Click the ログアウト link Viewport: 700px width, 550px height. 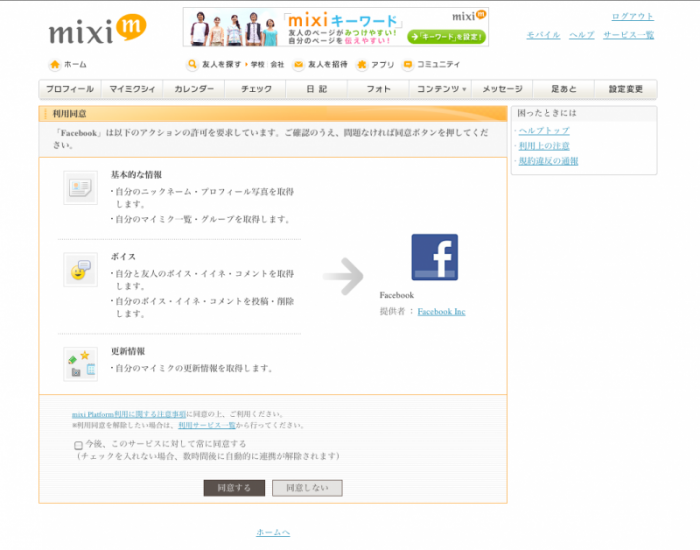[633, 17]
